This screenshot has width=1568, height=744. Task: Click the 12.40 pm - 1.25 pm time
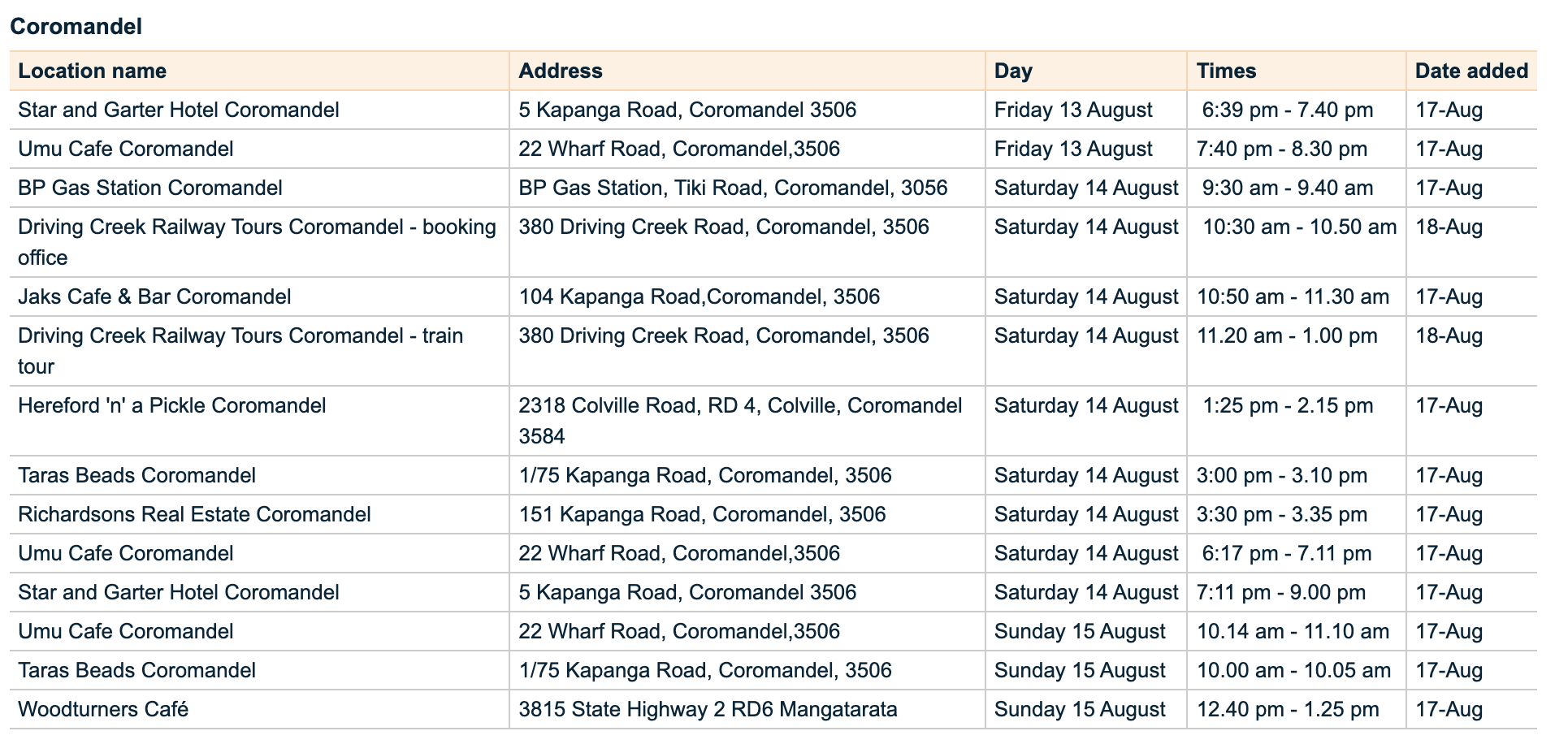(x=1288, y=709)
